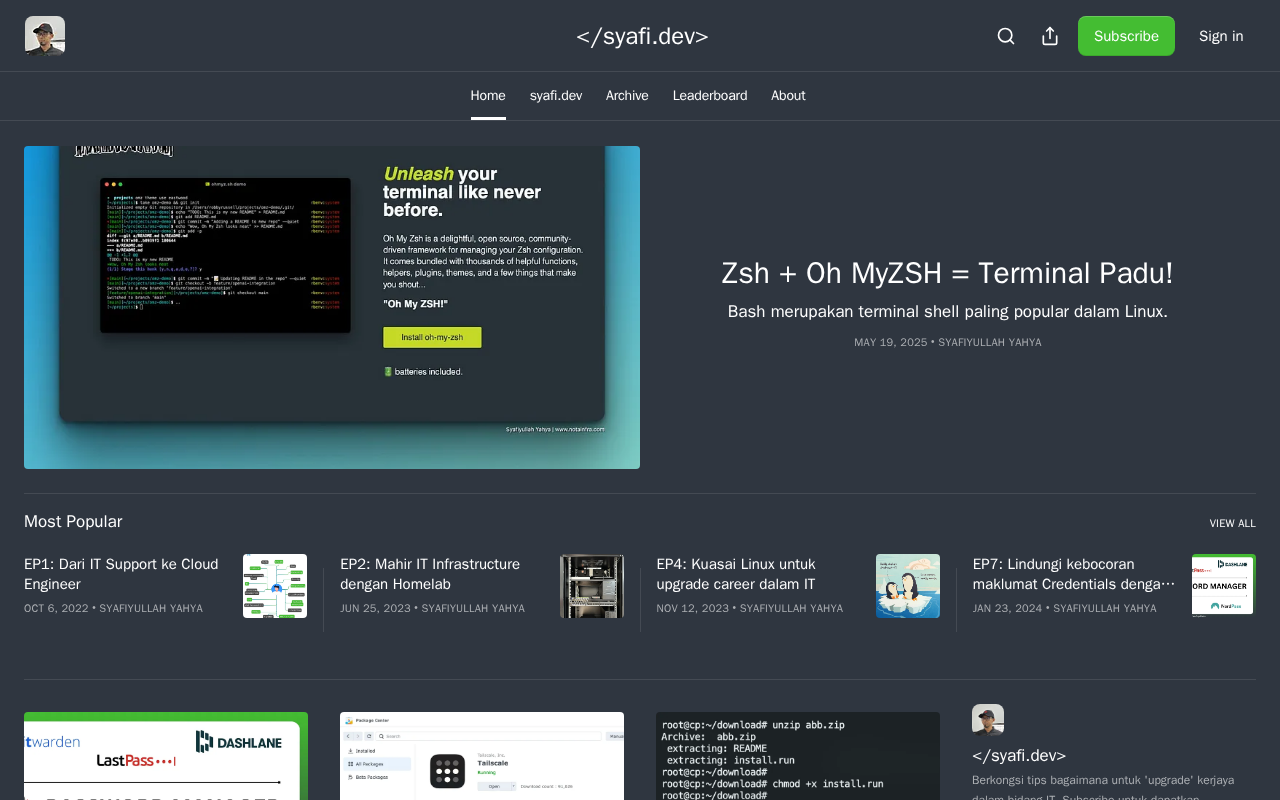Open 'EP2: Mahir IT Infrastructure dengan Homelab'
The height and width of the screenshot is (800, 1280).
coord(430,574)
